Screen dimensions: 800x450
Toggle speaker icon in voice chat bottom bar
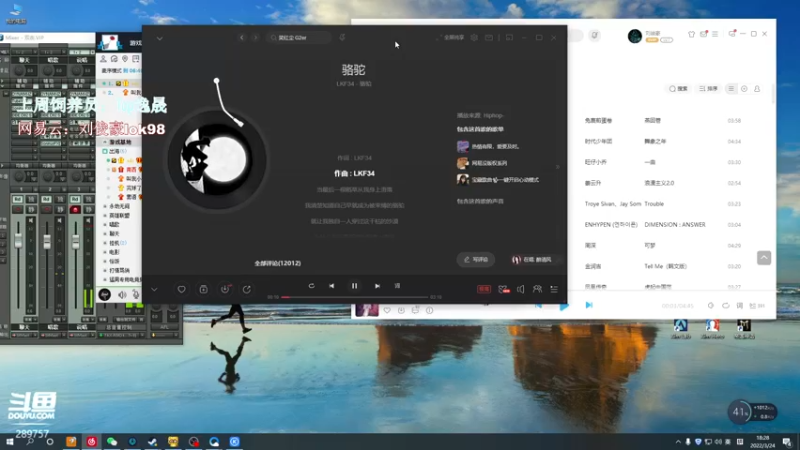[x=122, y=295]
